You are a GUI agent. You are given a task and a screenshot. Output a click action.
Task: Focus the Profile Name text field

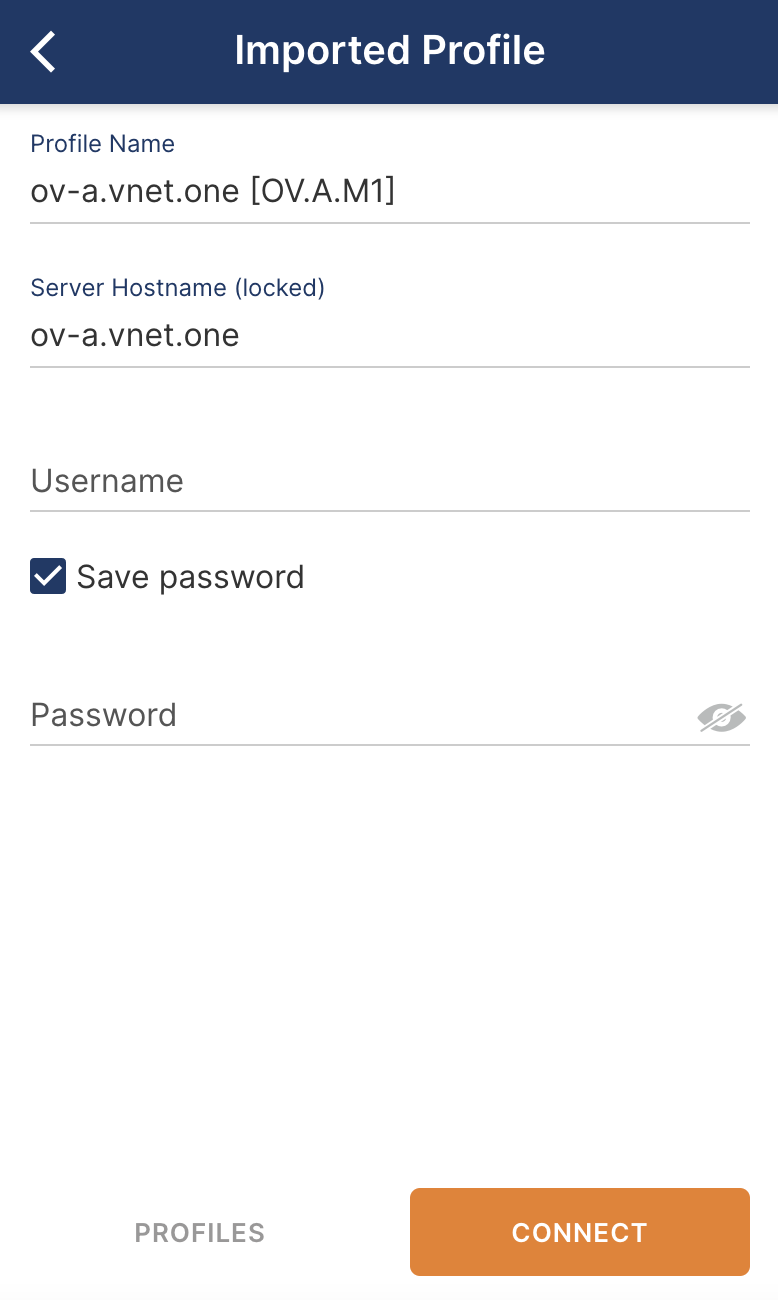coord(390,191)
